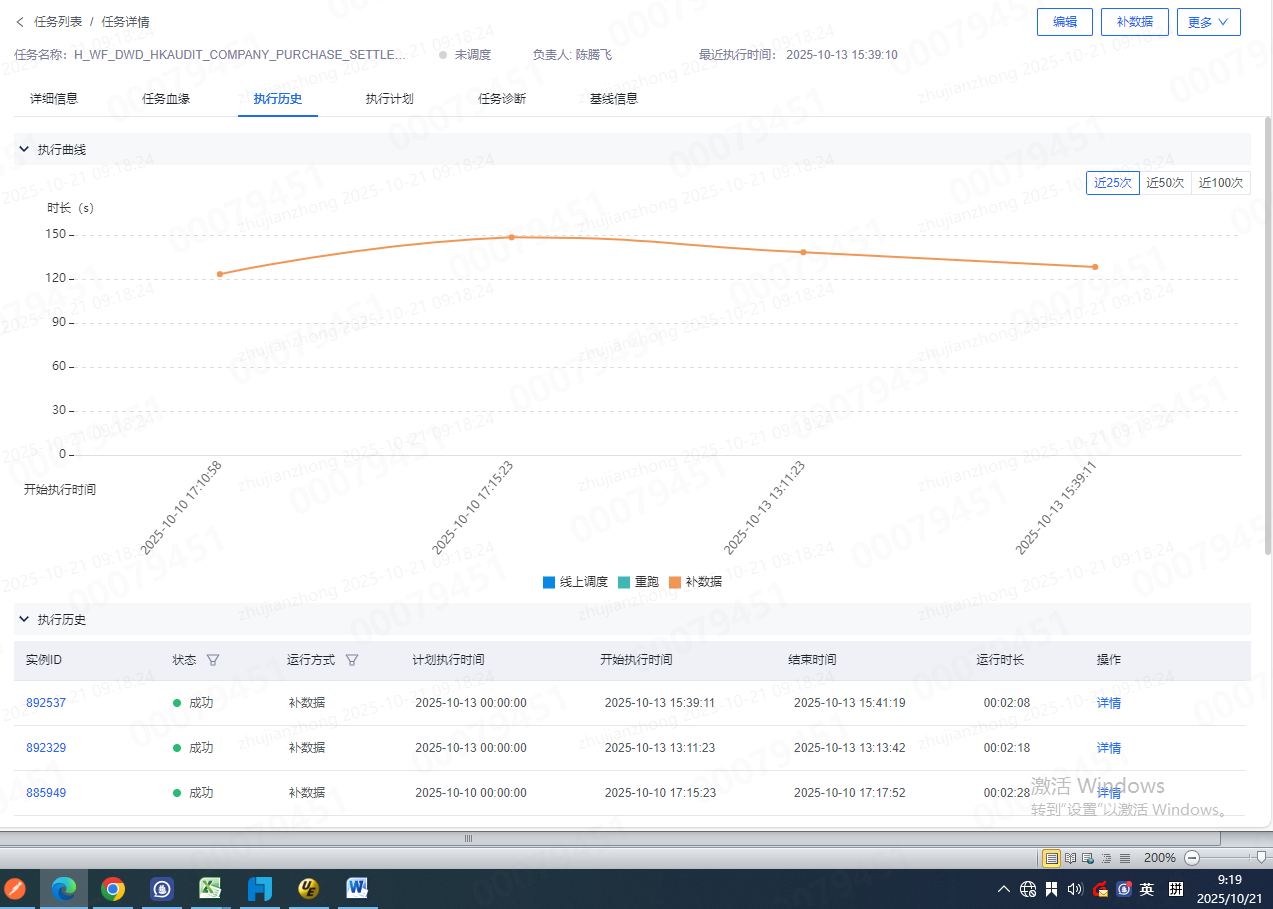
Task: Open Microsoft Edge from the taskbar
Action: click(64, 888)
